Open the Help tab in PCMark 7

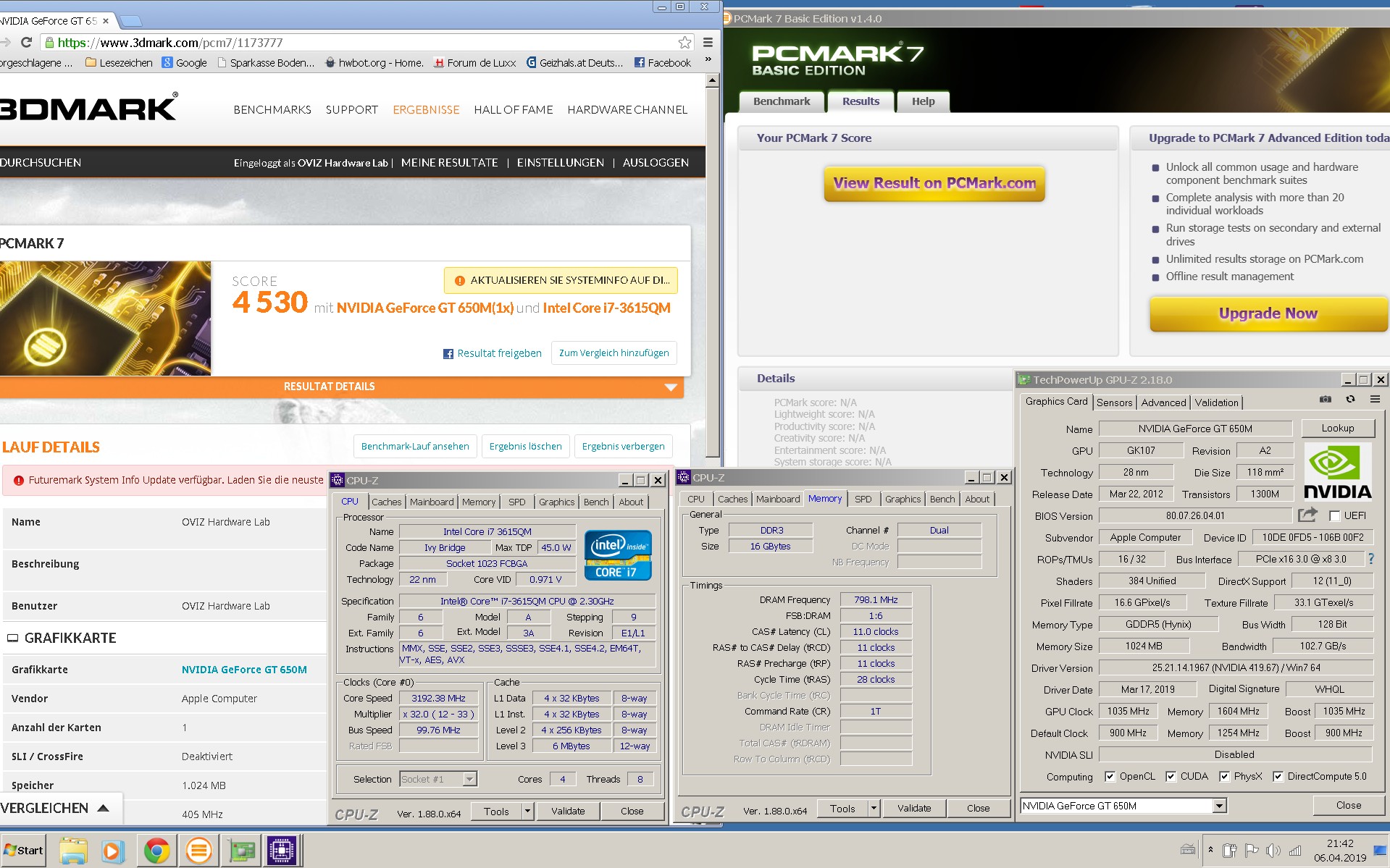(923, 101)
